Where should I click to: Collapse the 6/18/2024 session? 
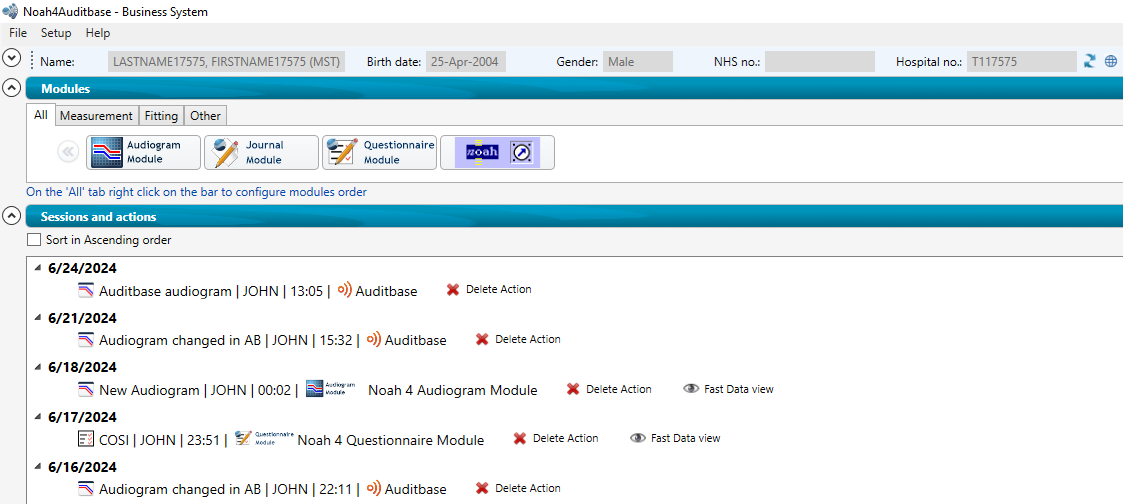click(37, 367)
